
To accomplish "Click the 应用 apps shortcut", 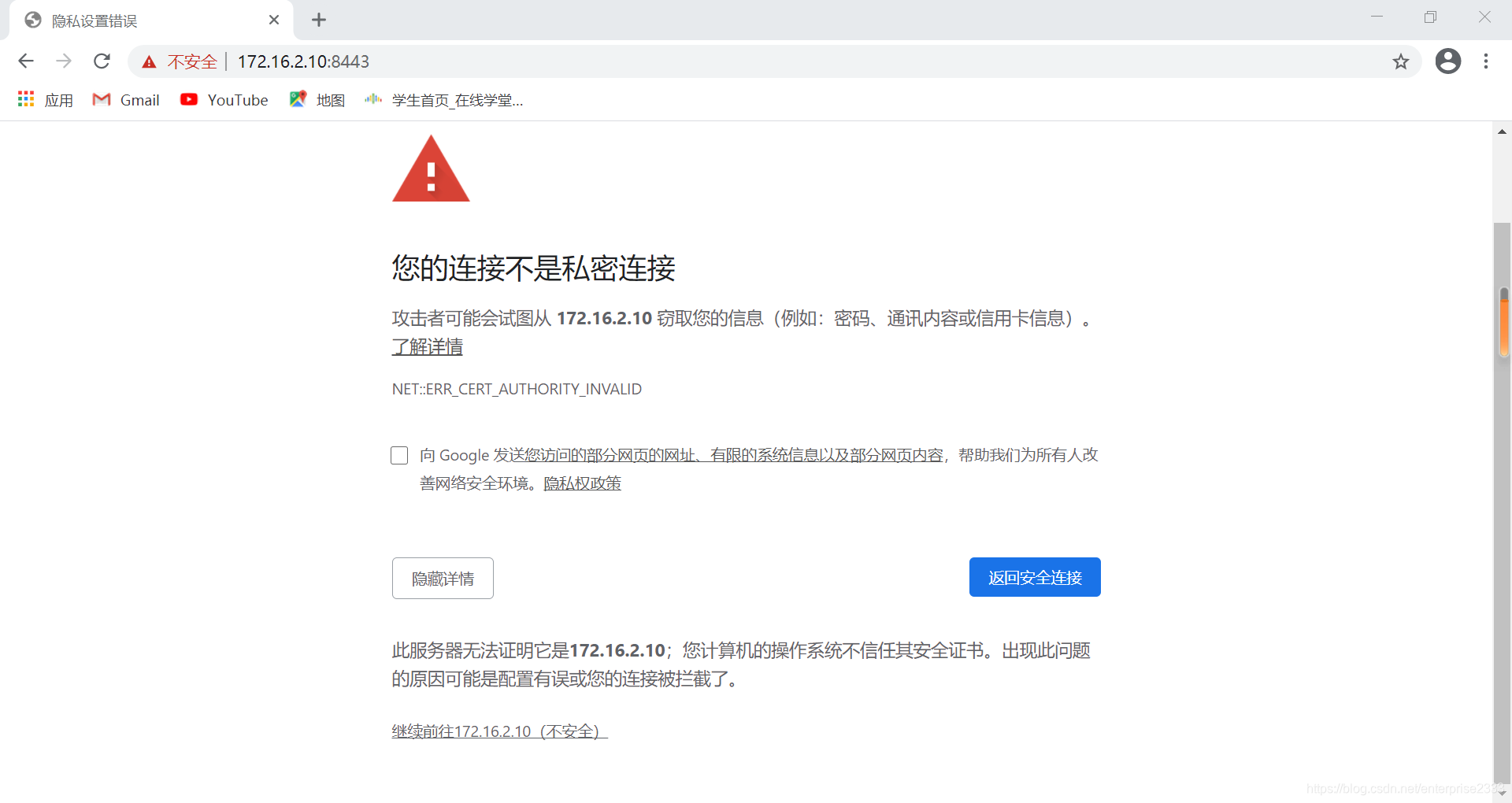I will (45, 100).
